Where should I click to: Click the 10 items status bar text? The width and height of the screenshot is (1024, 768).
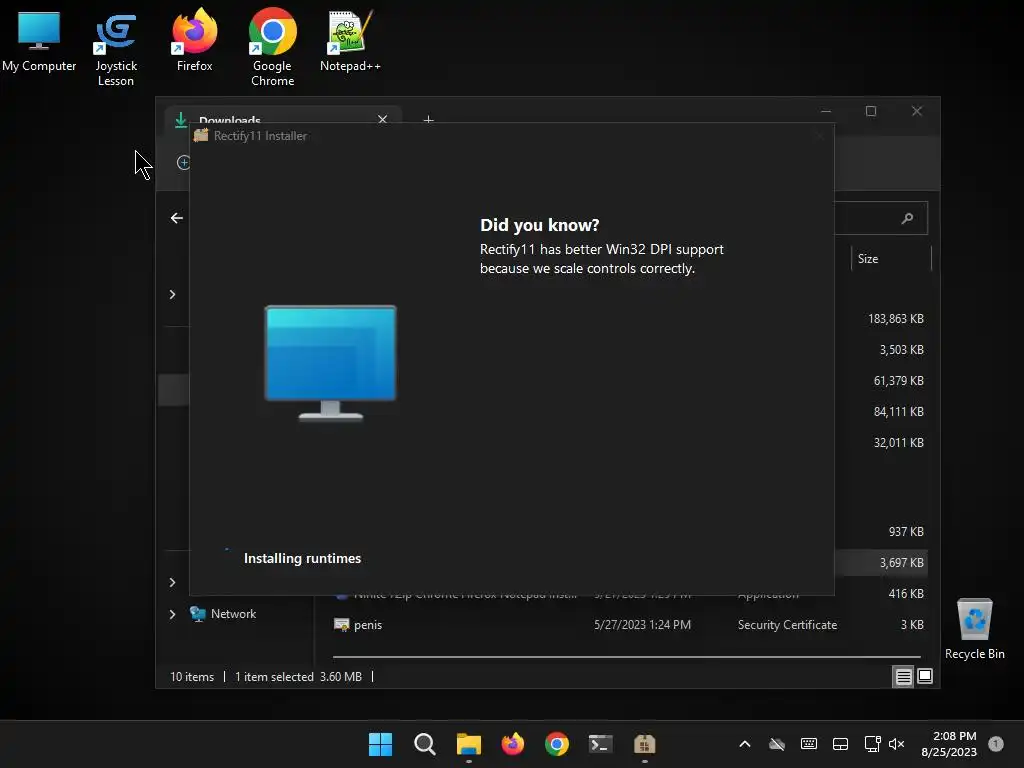pos(192,677)
